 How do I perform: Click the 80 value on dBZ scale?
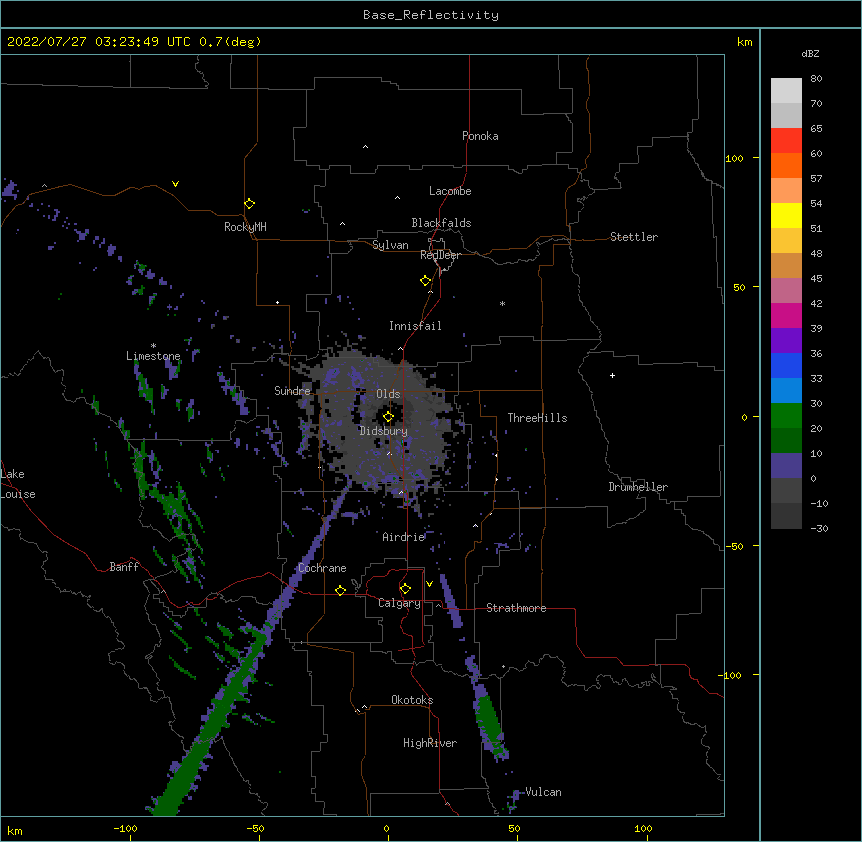pyautogui.click(x=816, y=79)
